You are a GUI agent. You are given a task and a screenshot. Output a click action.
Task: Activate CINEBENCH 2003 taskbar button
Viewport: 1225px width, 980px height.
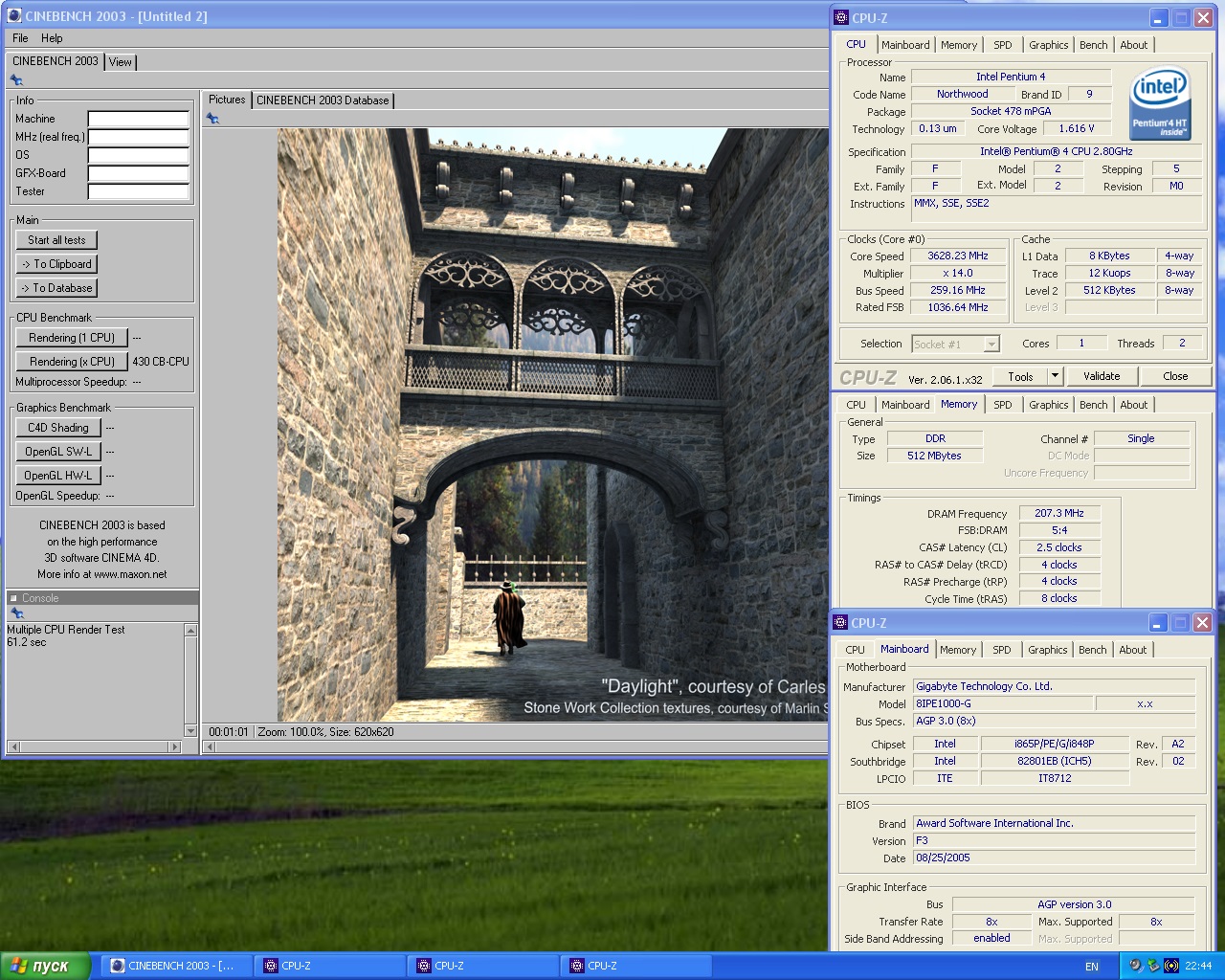(177, 966)
